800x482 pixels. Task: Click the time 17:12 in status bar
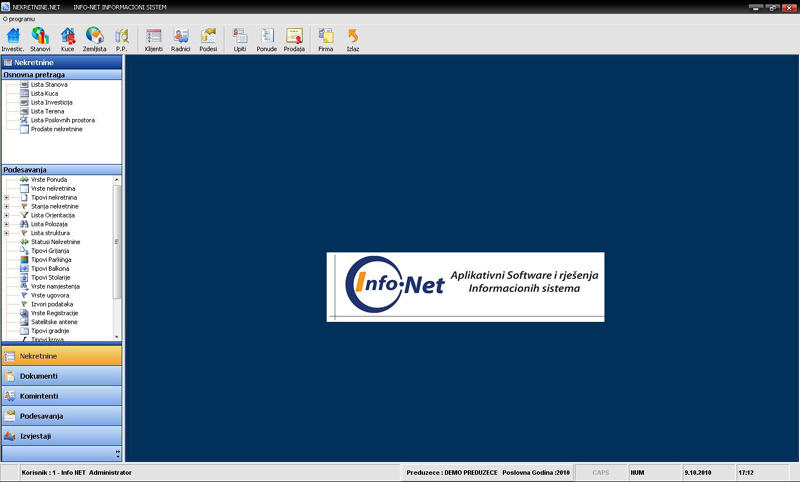point(746,473)
